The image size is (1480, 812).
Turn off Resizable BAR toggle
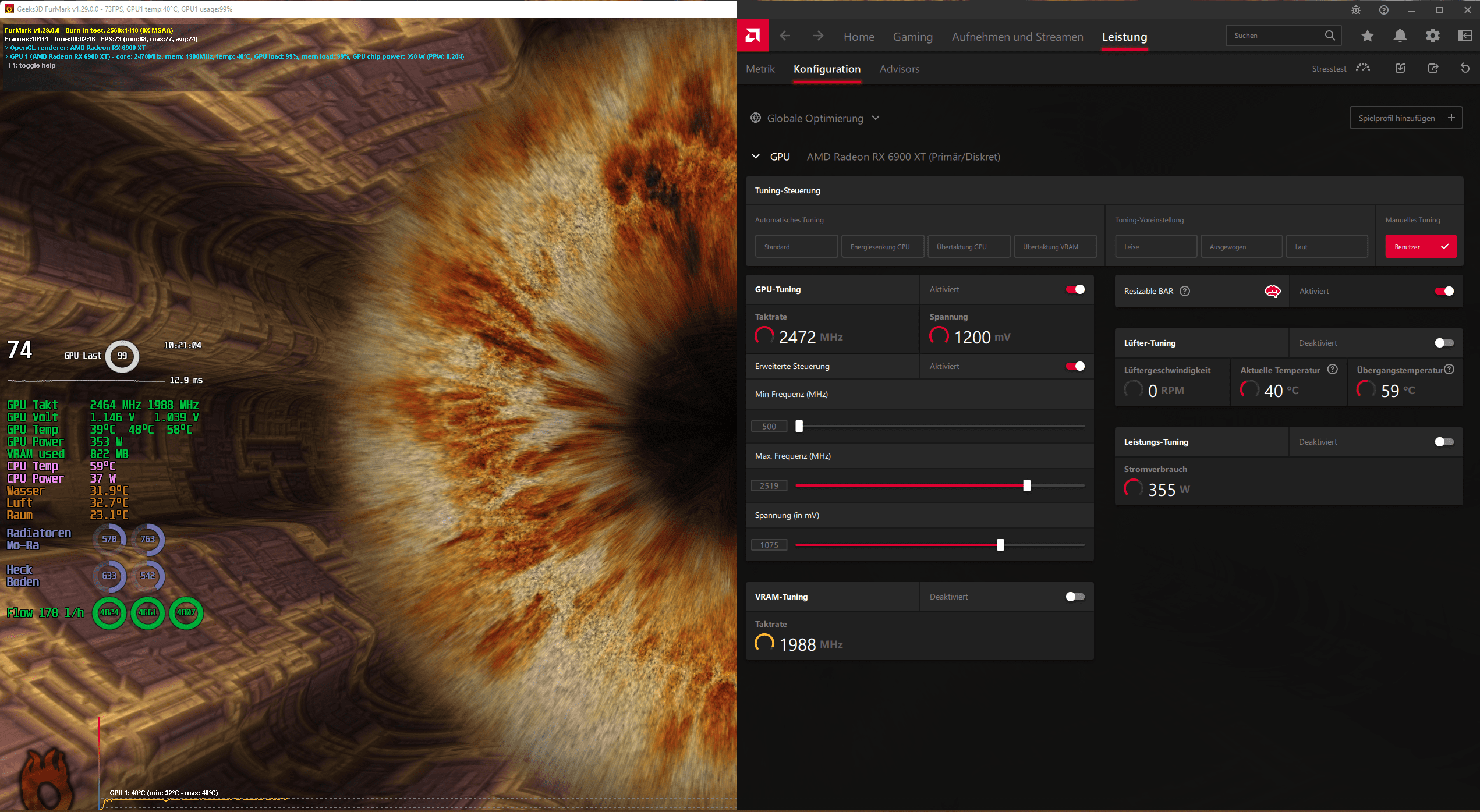1444,291
